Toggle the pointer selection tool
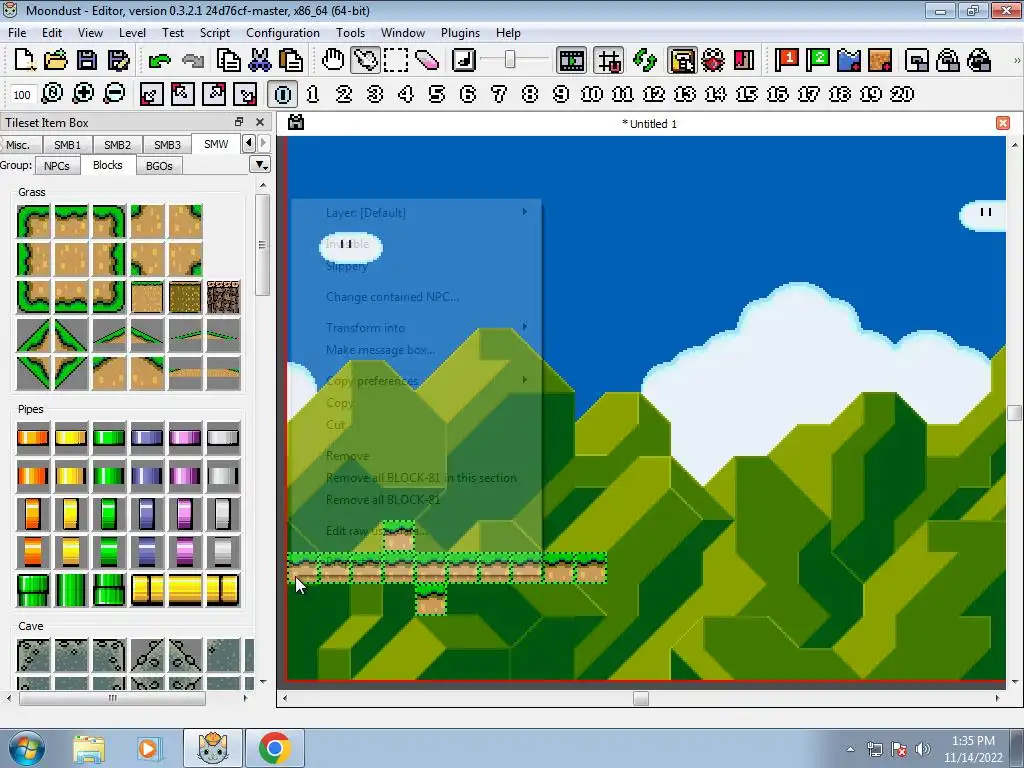 pyautogui.click(x=364, y=60)
